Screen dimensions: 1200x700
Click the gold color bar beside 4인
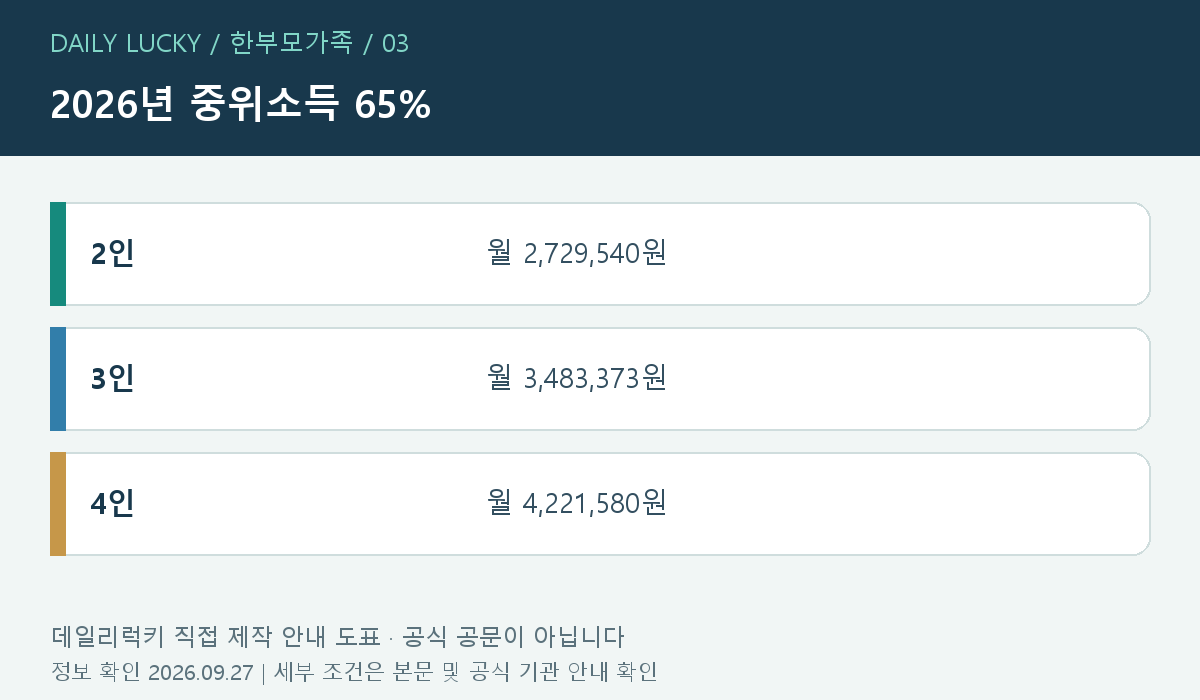coord(58,504)
